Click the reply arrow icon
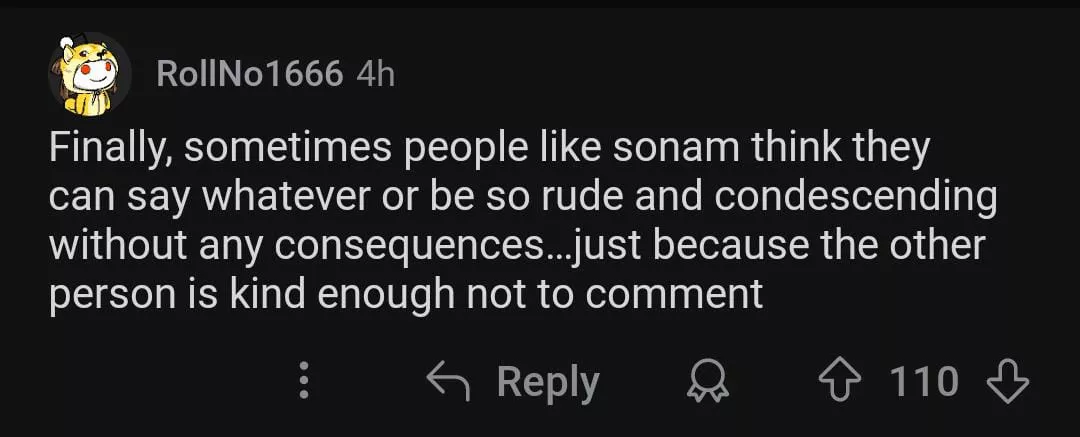 (449, 381)
